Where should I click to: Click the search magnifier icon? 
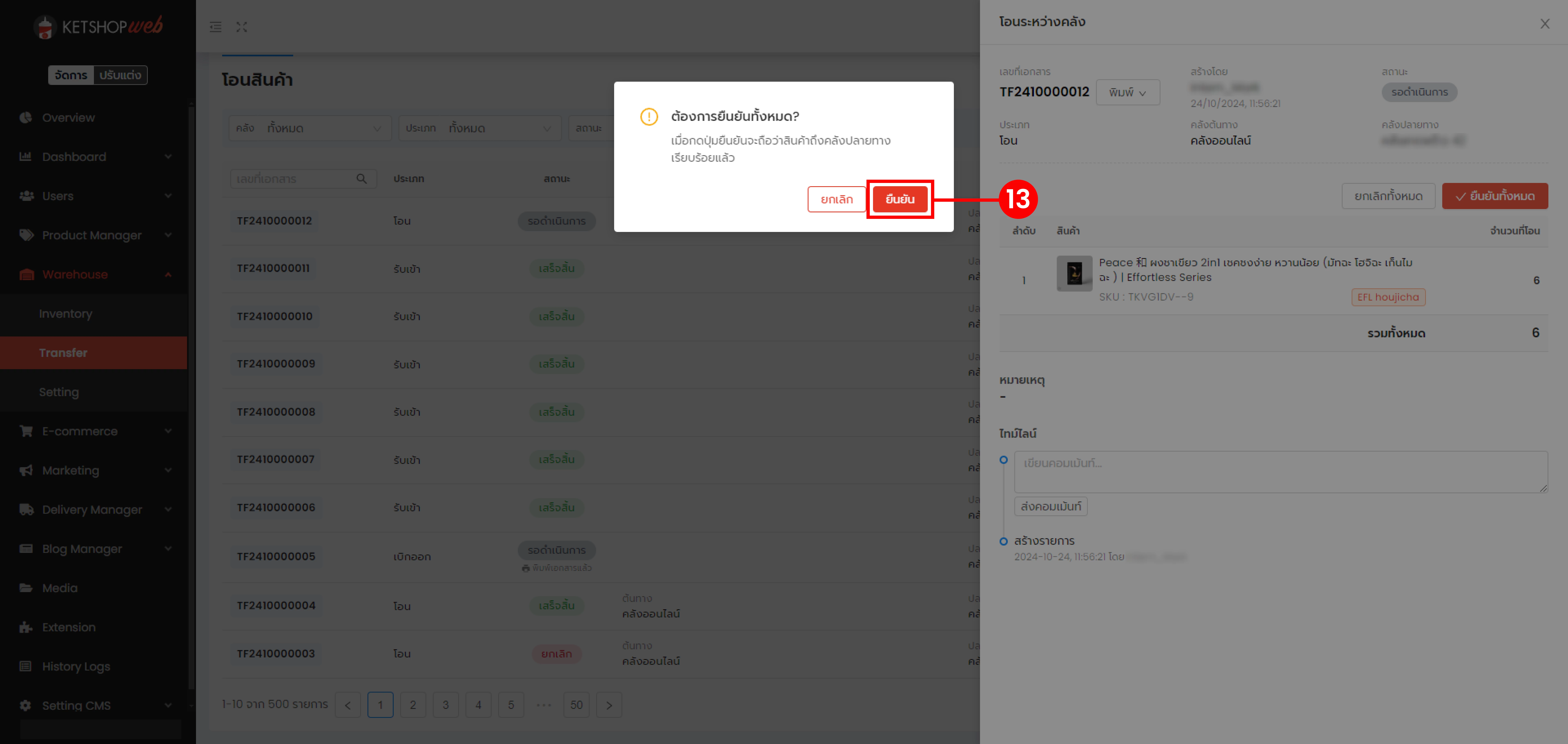(362, 179)
